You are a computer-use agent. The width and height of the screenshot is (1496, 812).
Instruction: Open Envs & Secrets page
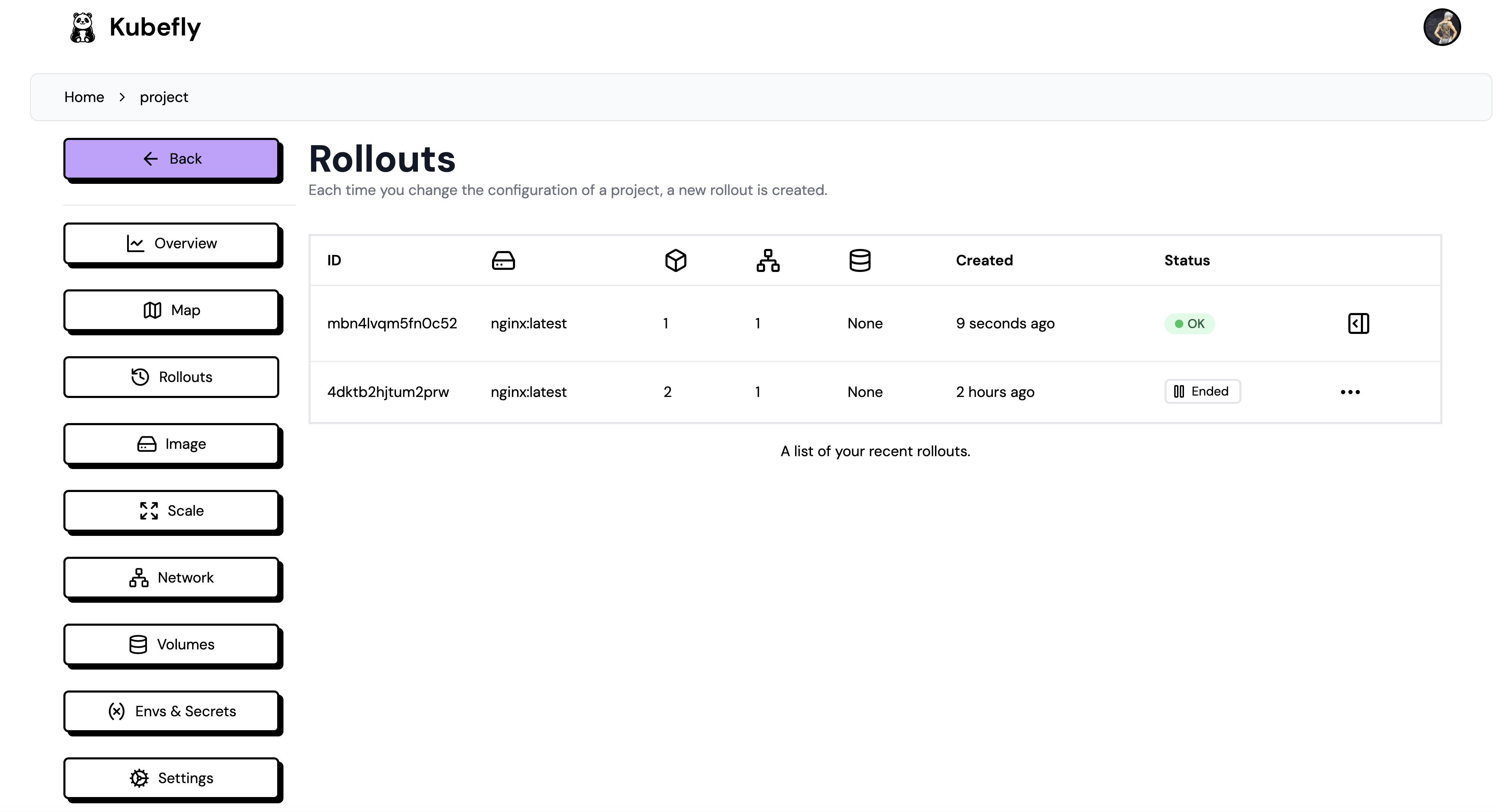coord(171,711)
